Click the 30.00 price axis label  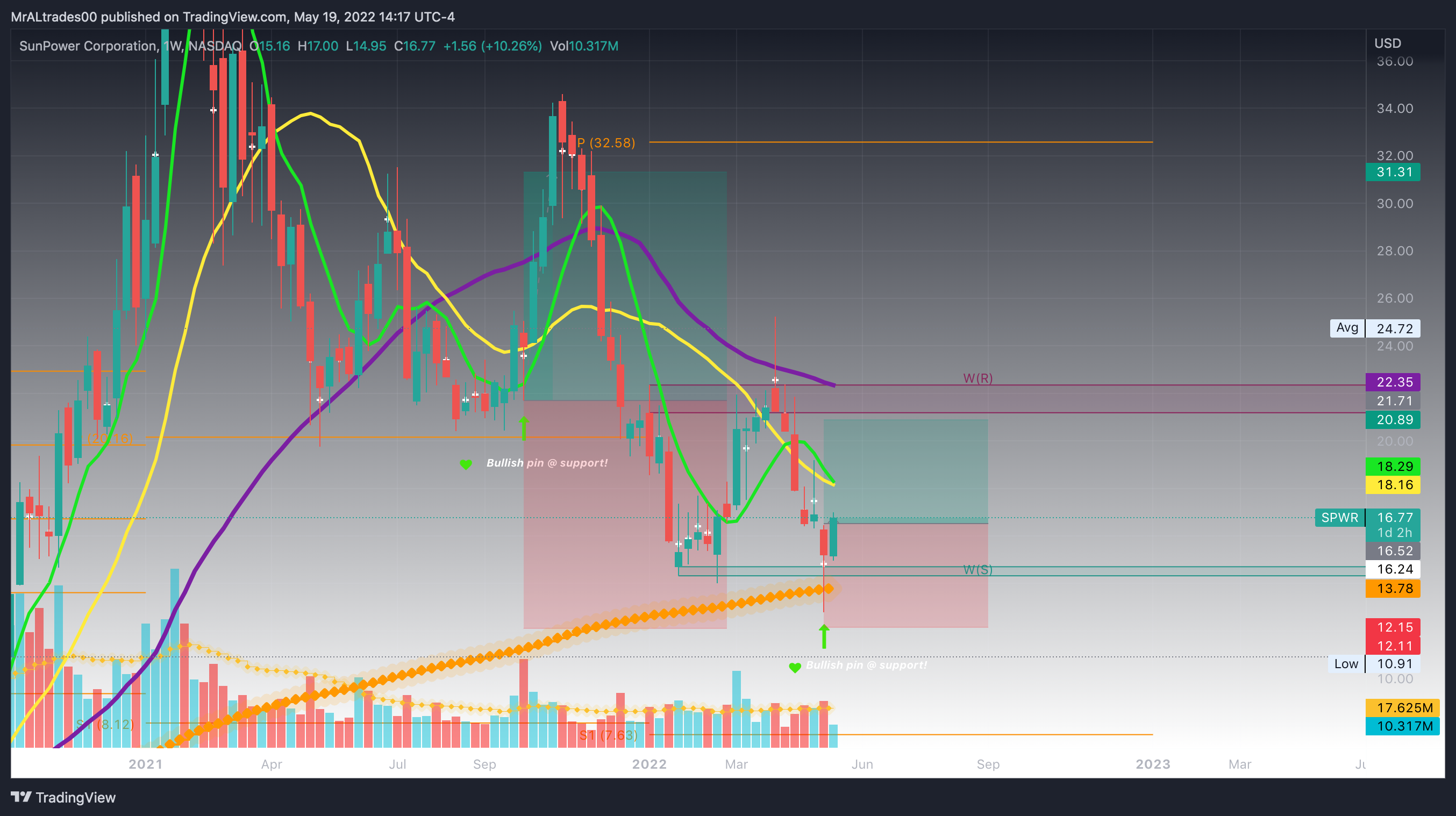tap(1394, 203)
